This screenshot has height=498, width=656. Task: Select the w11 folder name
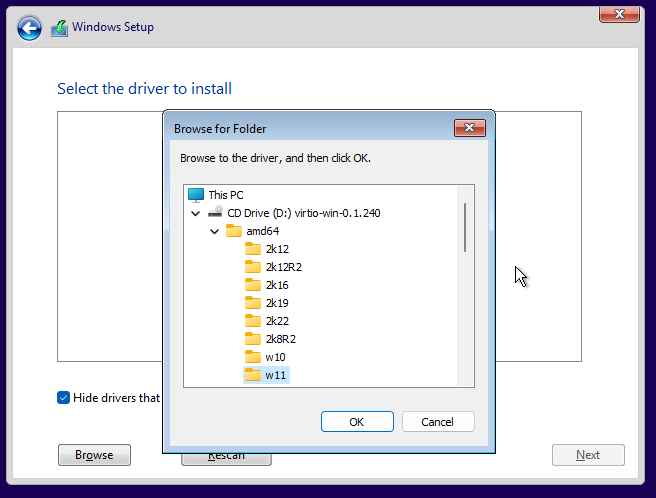coord(275,375)
